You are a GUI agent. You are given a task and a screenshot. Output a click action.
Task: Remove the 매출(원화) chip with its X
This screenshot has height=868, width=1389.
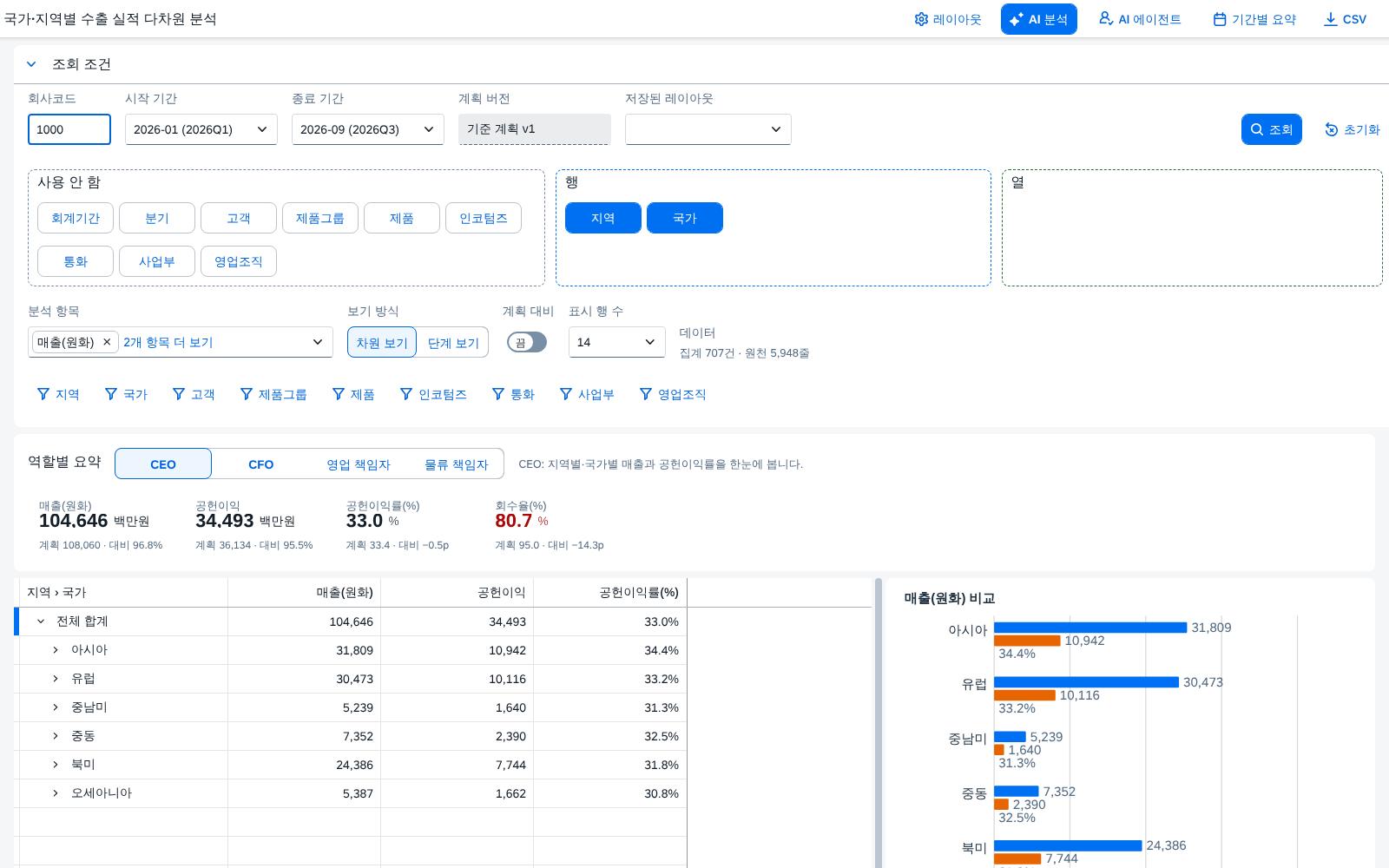107,342
